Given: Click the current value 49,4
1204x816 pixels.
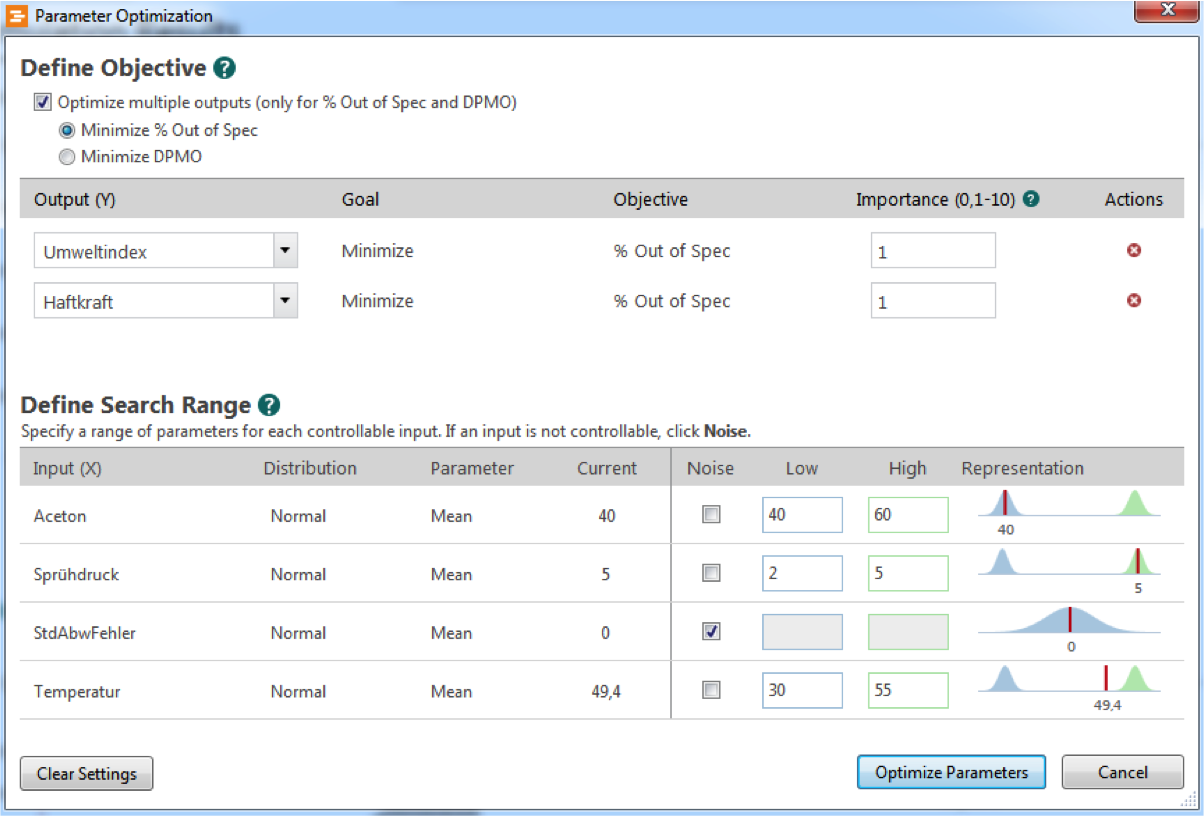Looking at the screenshot, I should point(606,691).
